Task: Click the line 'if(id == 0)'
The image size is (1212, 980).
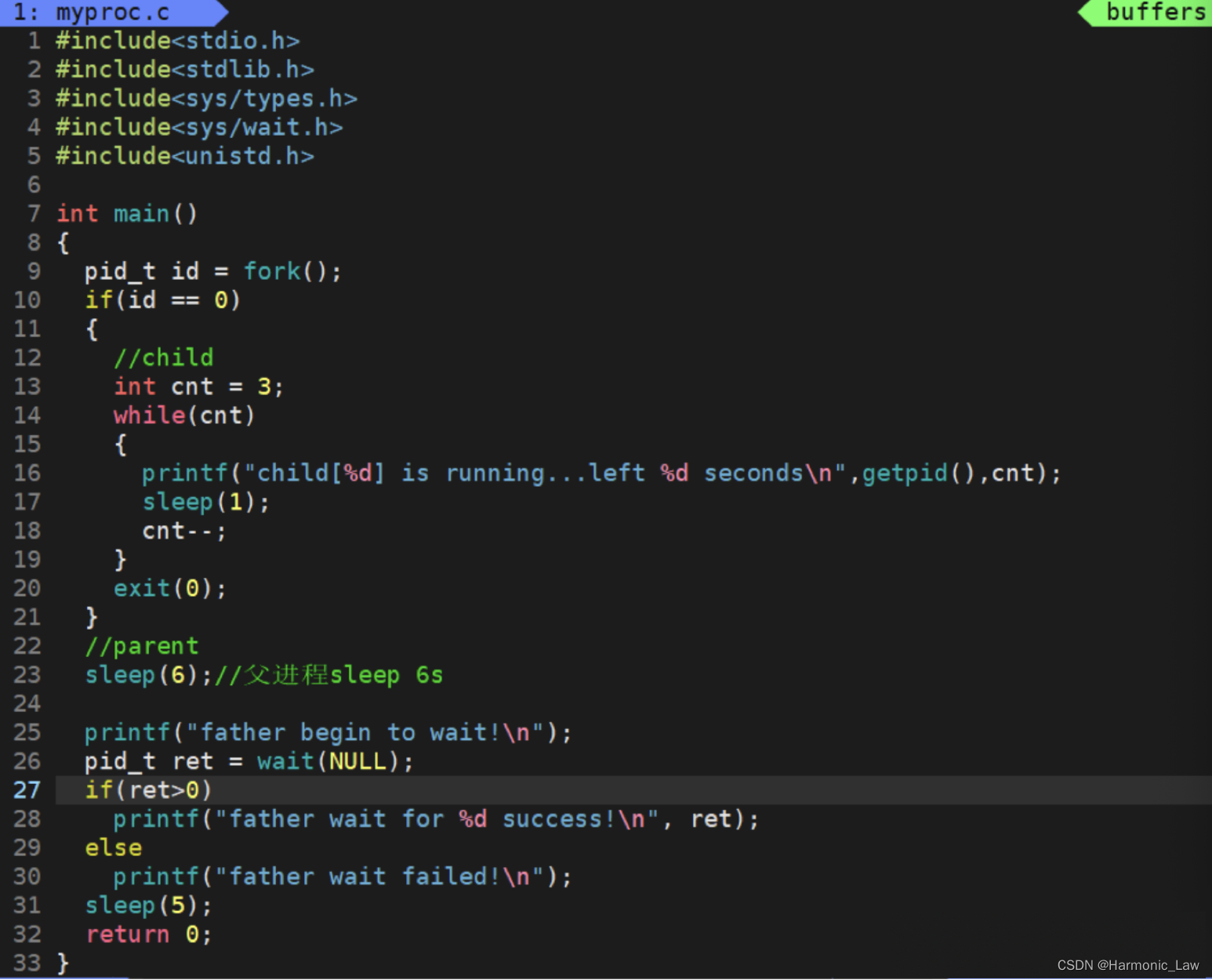Action: tap(162, 300)
